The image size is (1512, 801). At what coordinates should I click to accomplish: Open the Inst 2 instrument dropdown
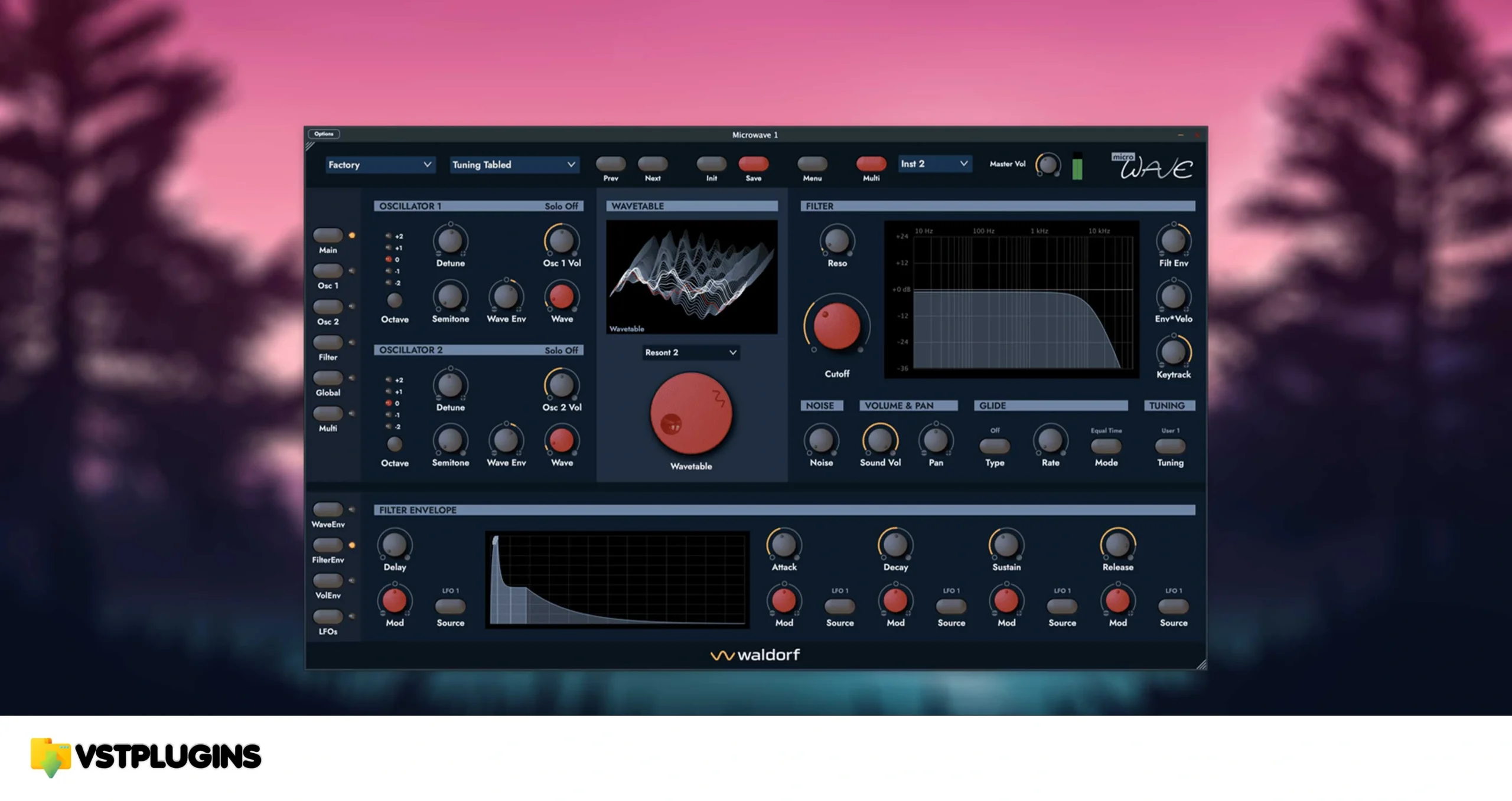click(x=934, y=164)
